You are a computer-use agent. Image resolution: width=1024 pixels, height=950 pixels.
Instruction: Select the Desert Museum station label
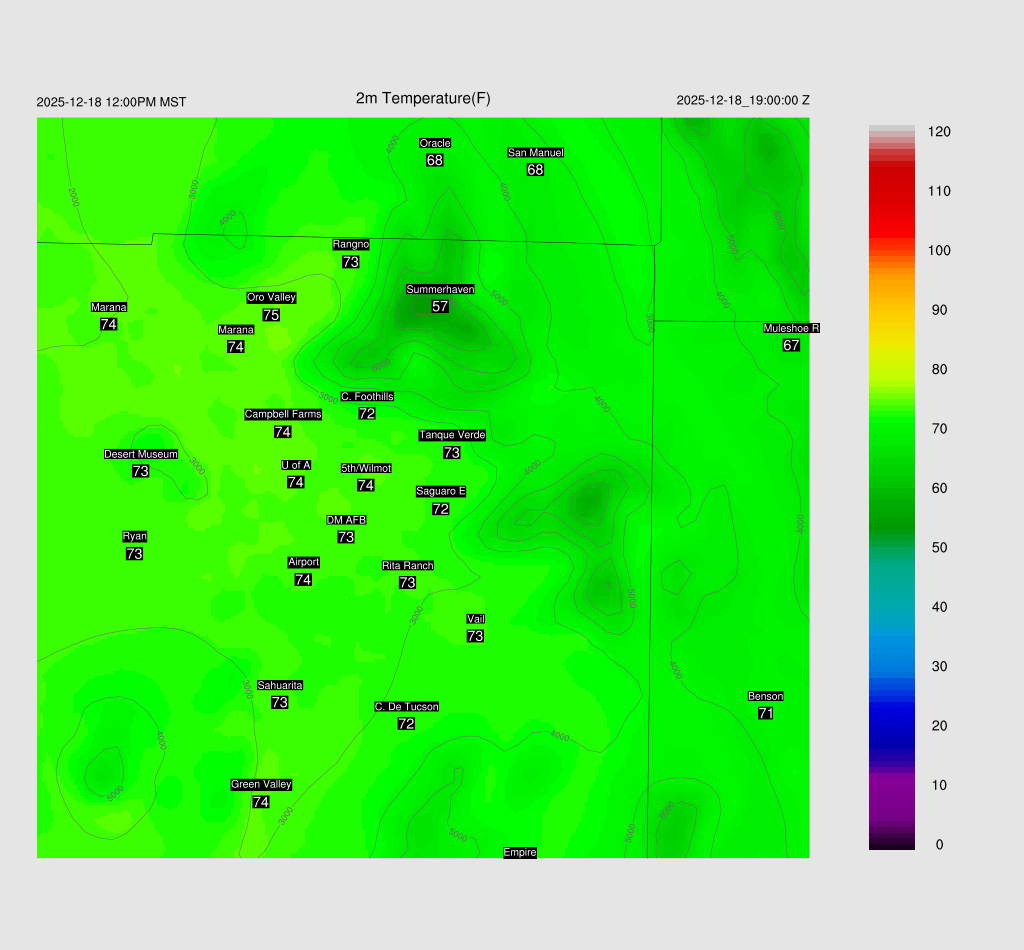click(141, 454)
